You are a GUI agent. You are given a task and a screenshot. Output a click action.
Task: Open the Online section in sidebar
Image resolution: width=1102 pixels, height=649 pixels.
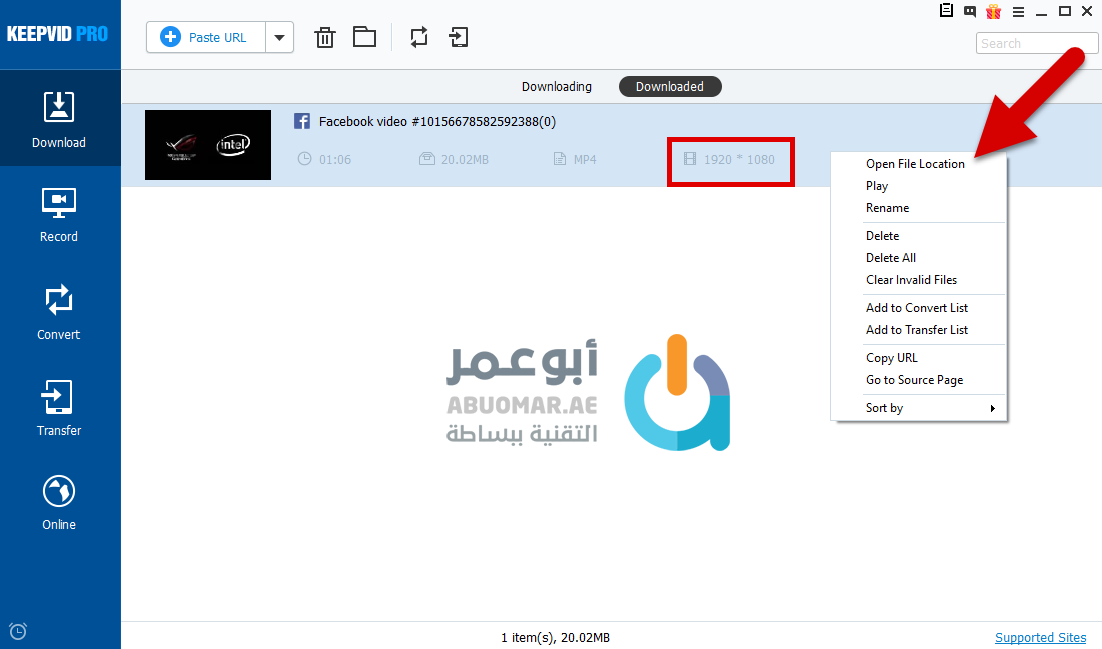coord(59,503)
